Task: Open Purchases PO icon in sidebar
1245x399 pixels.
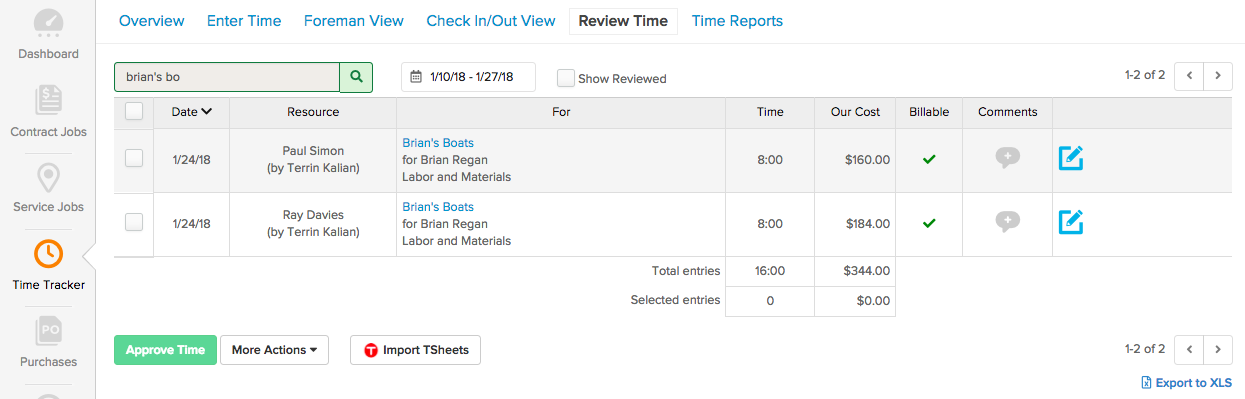Action: tap(48, 331)
